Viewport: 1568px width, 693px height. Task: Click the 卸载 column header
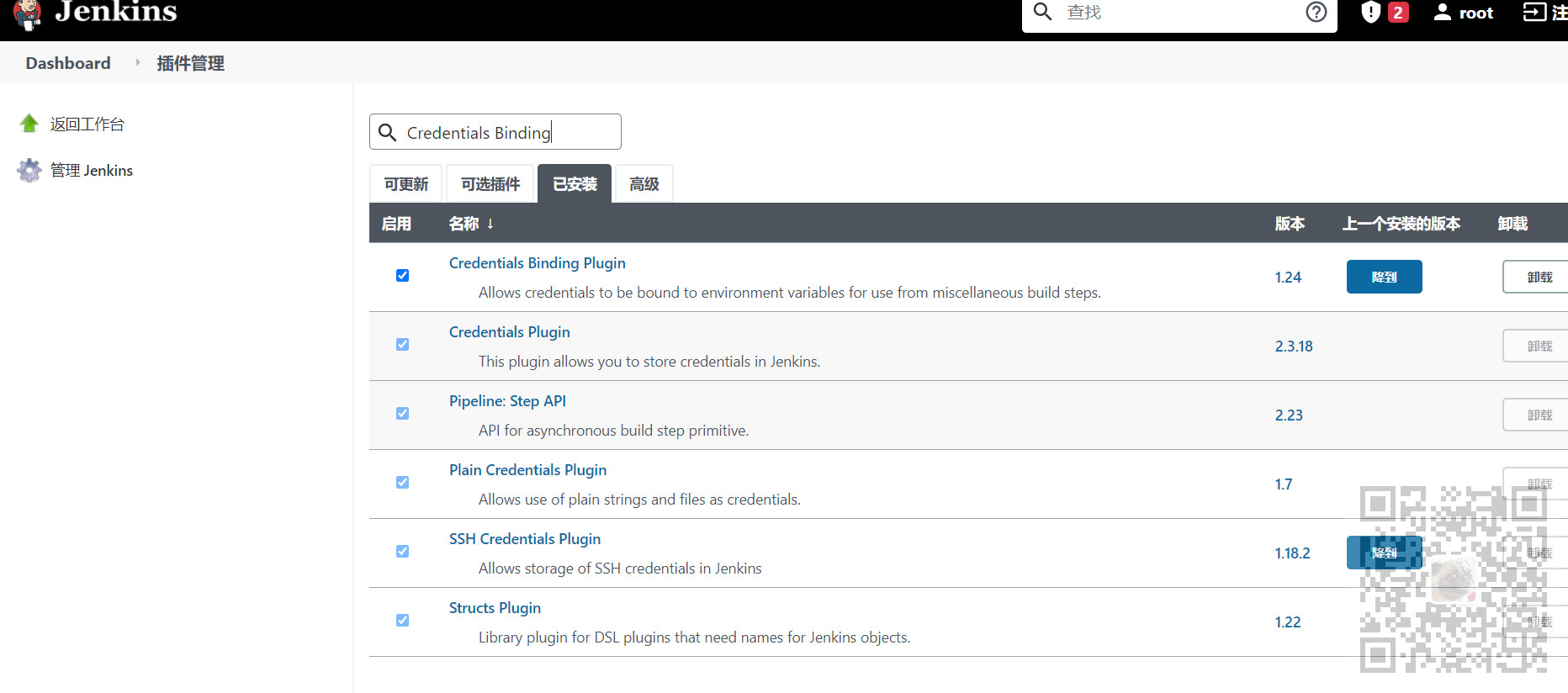click(x=1512, y=224)
